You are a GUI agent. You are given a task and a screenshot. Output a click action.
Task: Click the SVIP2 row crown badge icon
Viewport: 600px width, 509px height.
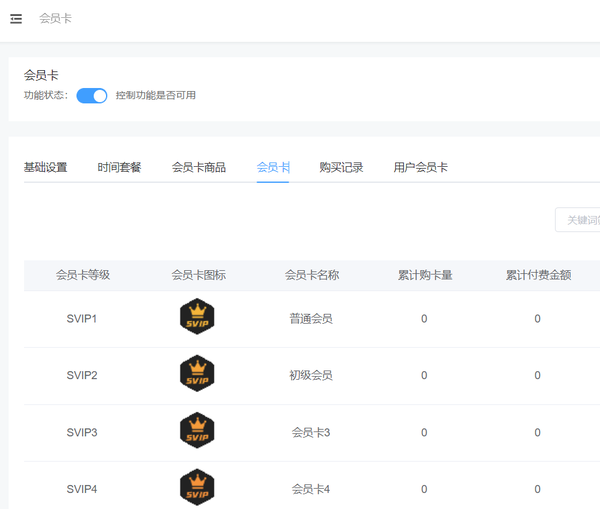pos(197,374)
